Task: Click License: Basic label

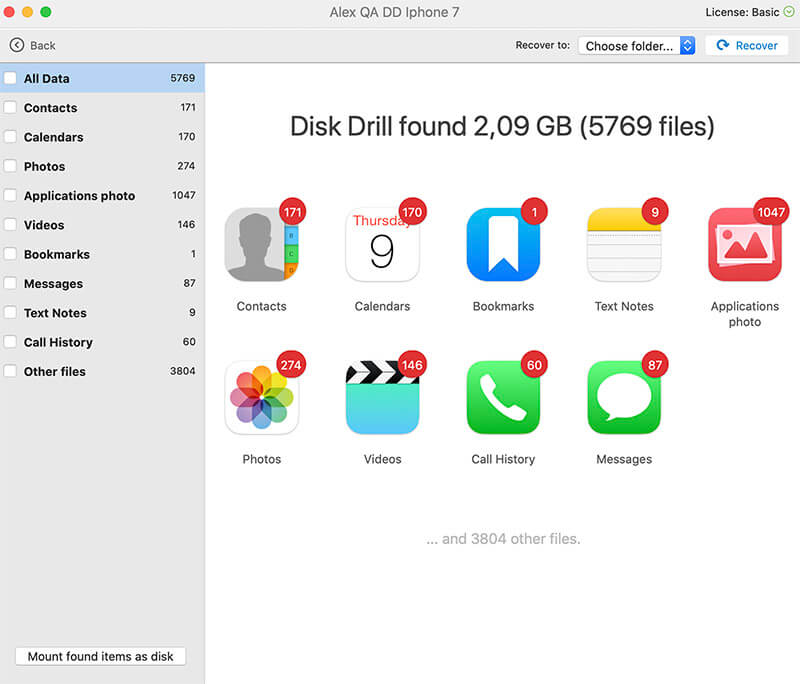Action: pos(742,12)
